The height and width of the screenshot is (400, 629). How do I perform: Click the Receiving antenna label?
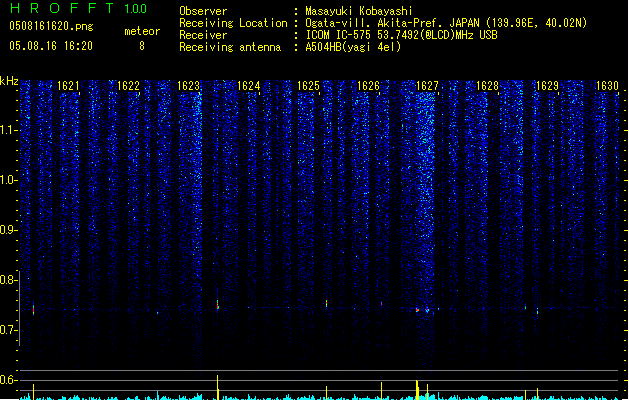(230, 47)
